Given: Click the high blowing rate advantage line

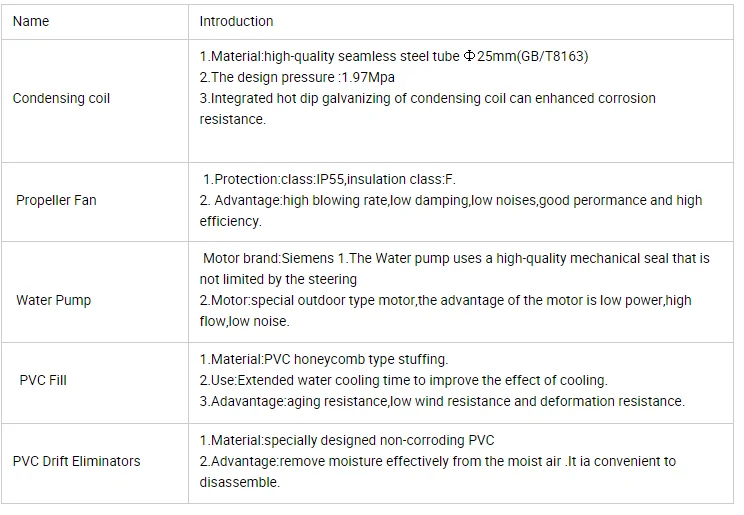Looking at the screenshot, I should pos(450,200).
